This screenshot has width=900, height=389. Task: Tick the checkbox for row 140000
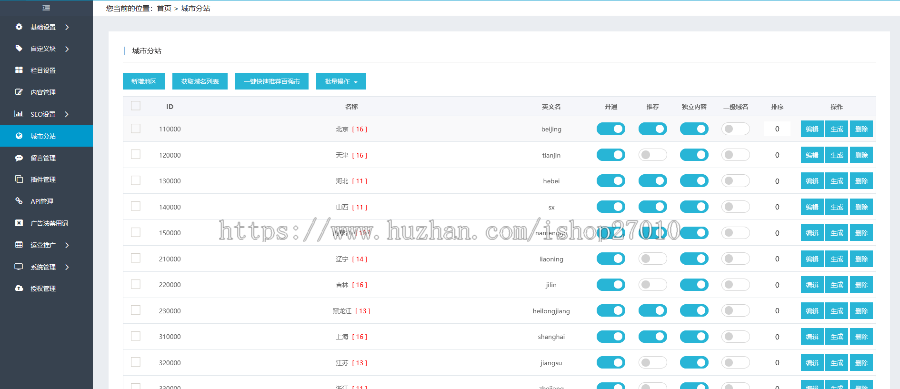[x=135, y=206]
